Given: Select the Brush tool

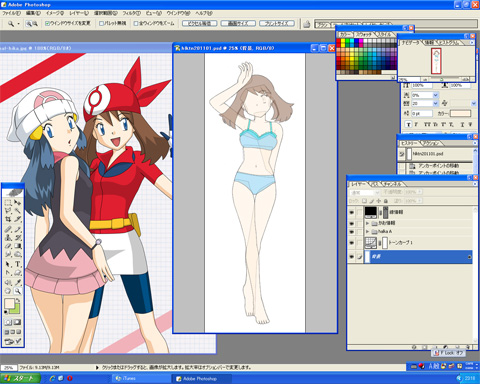Looking at the screenshot, I should [18, 229].
